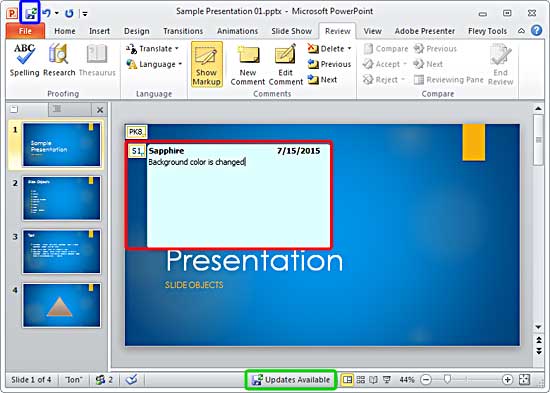
Task: Switch to Reading View icon
Action: [374, 380]
